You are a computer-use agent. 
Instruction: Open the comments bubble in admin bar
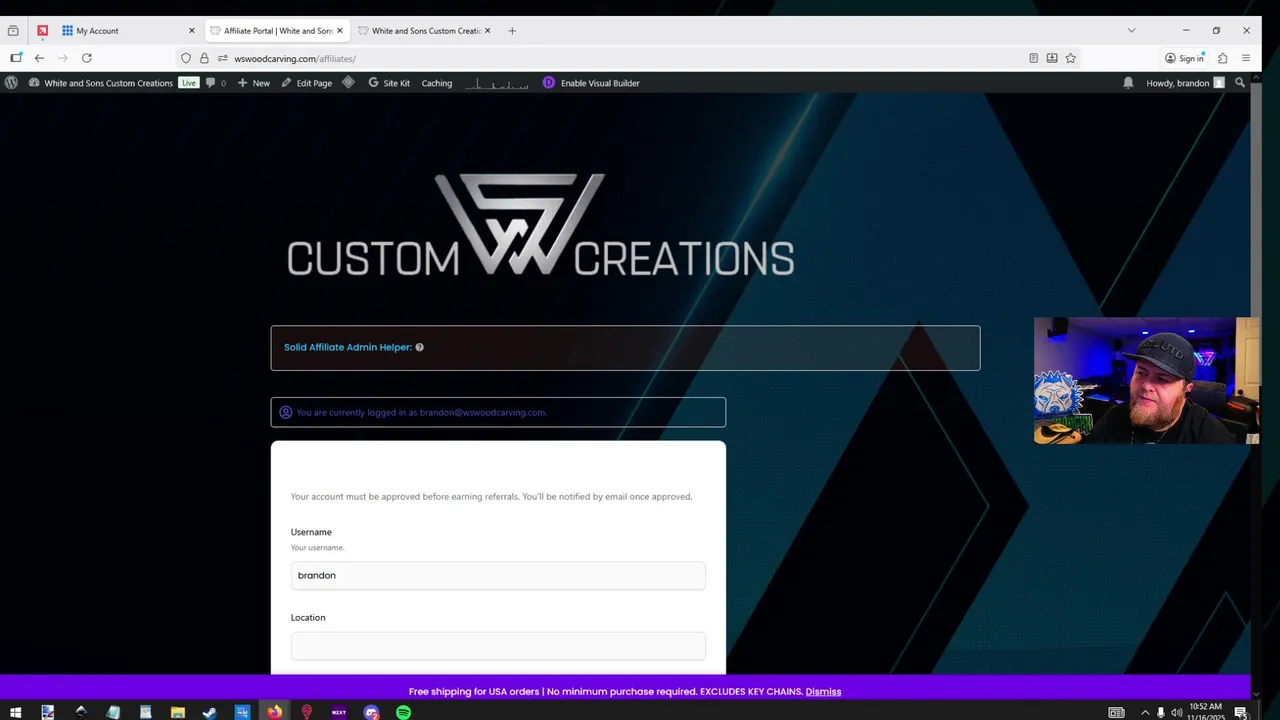coord(215,83)
